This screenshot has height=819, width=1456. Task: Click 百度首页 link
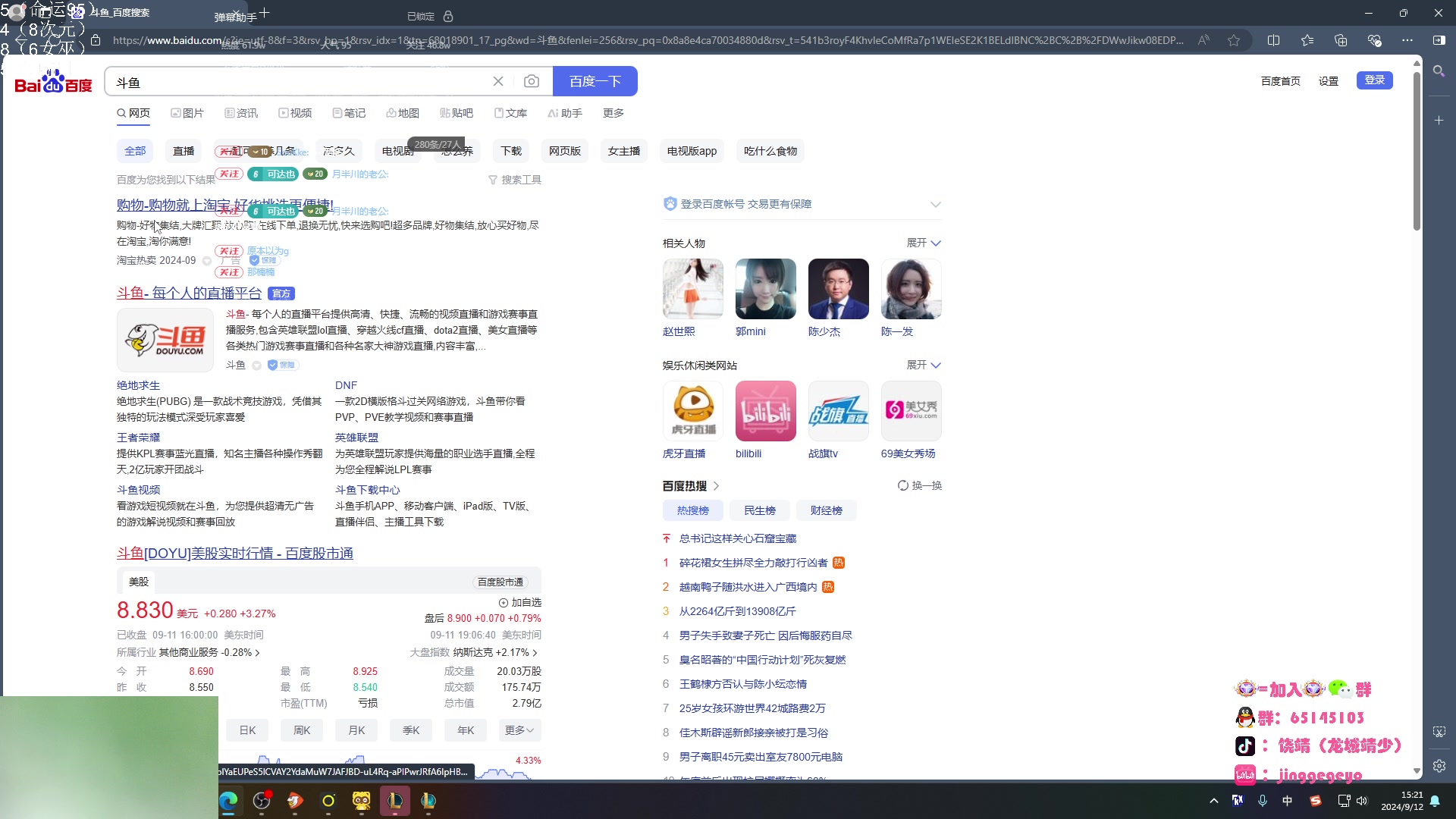coord(1281,81)
